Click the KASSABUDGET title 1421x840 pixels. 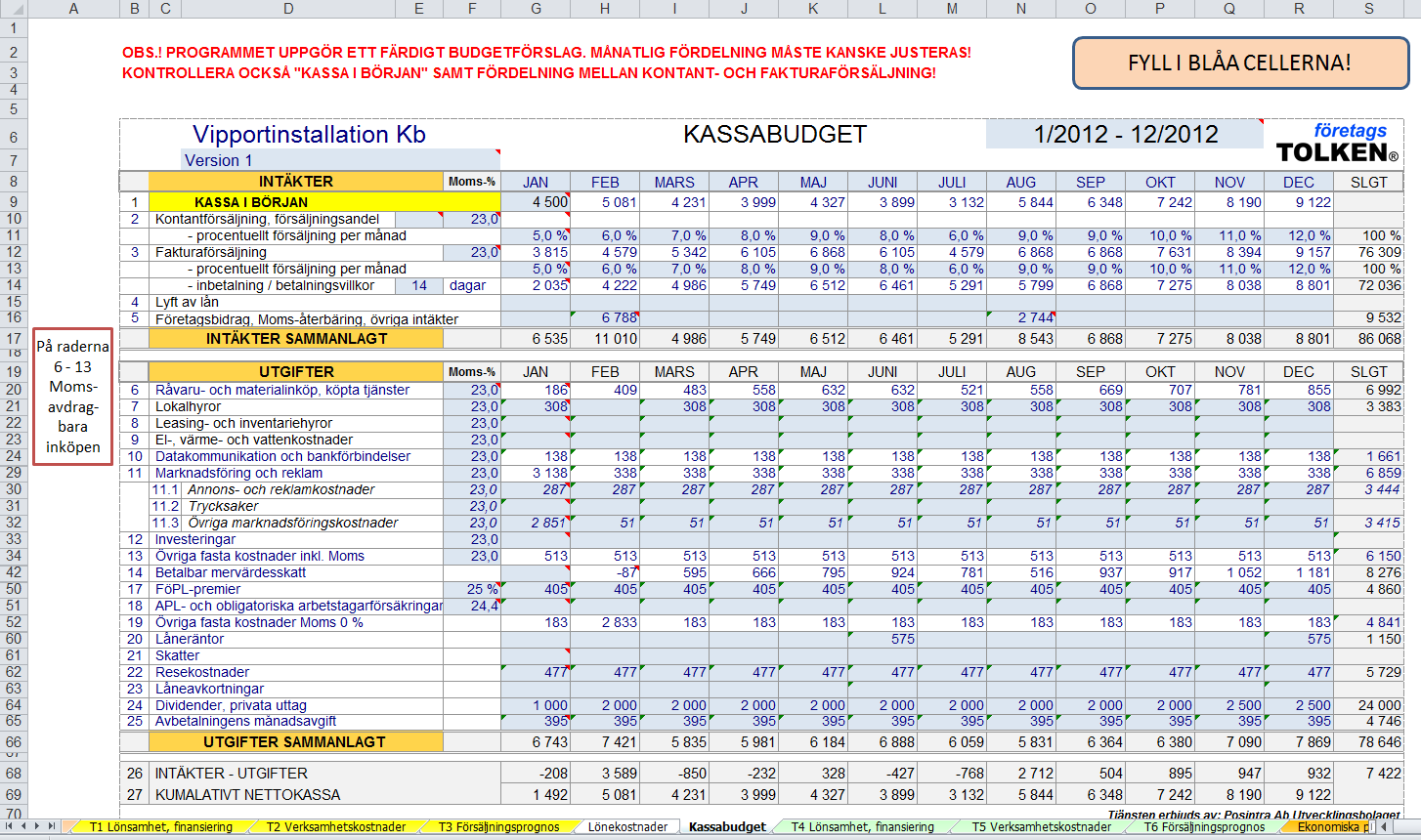775,135
